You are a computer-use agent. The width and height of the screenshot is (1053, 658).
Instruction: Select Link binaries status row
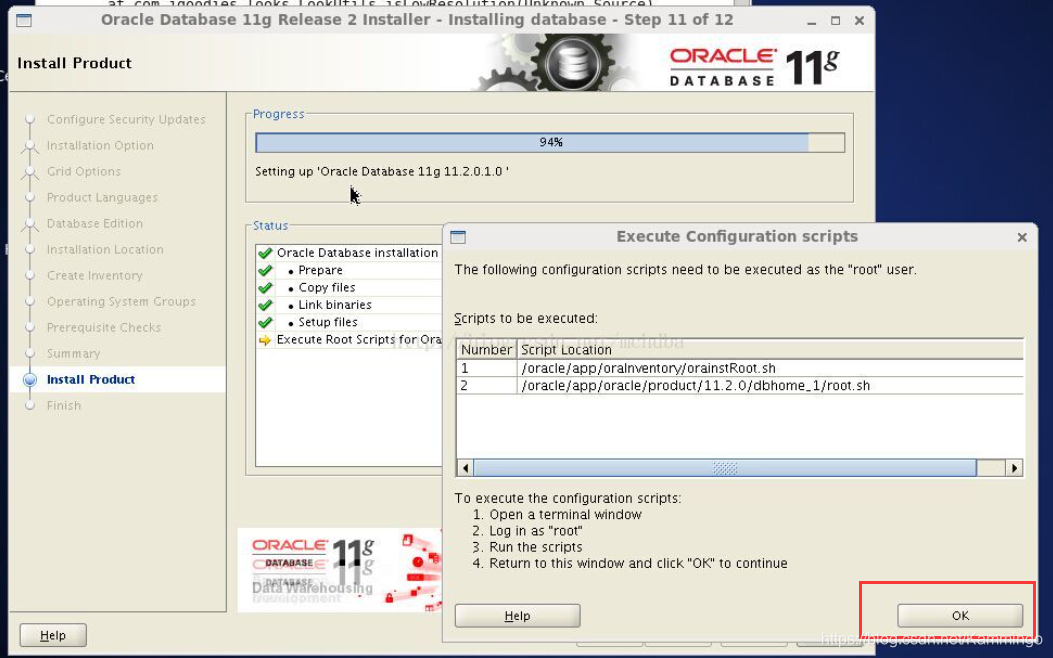coord(349,306)
